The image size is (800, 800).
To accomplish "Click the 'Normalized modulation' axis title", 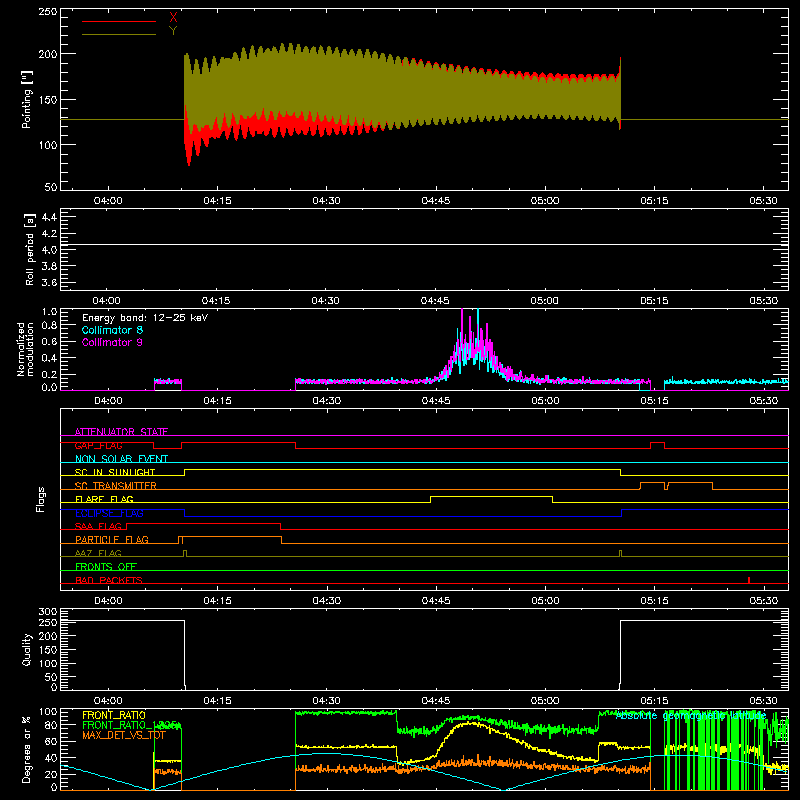I will tap(26, 349).
